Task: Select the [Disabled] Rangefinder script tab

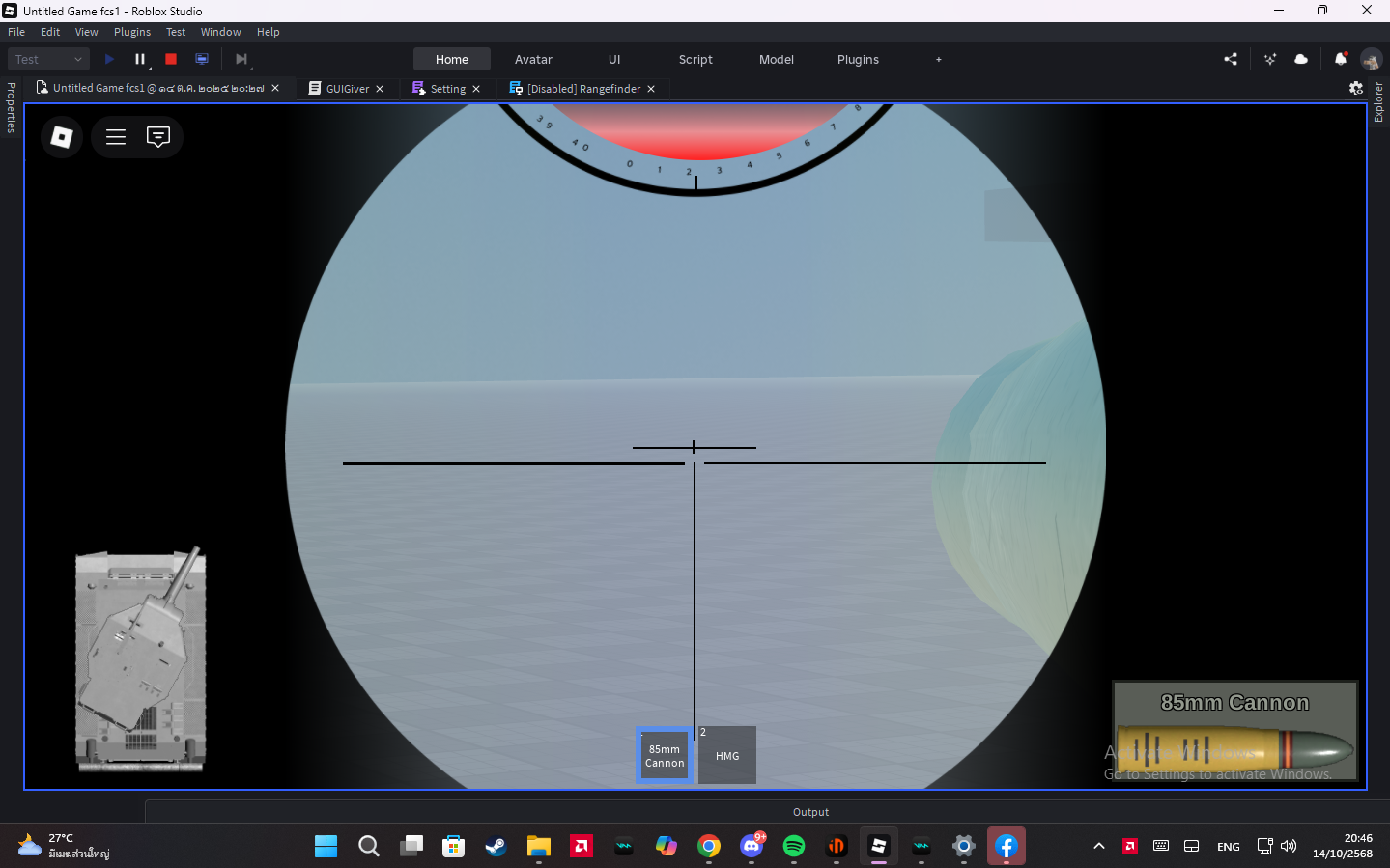Action: pos(583,88)
